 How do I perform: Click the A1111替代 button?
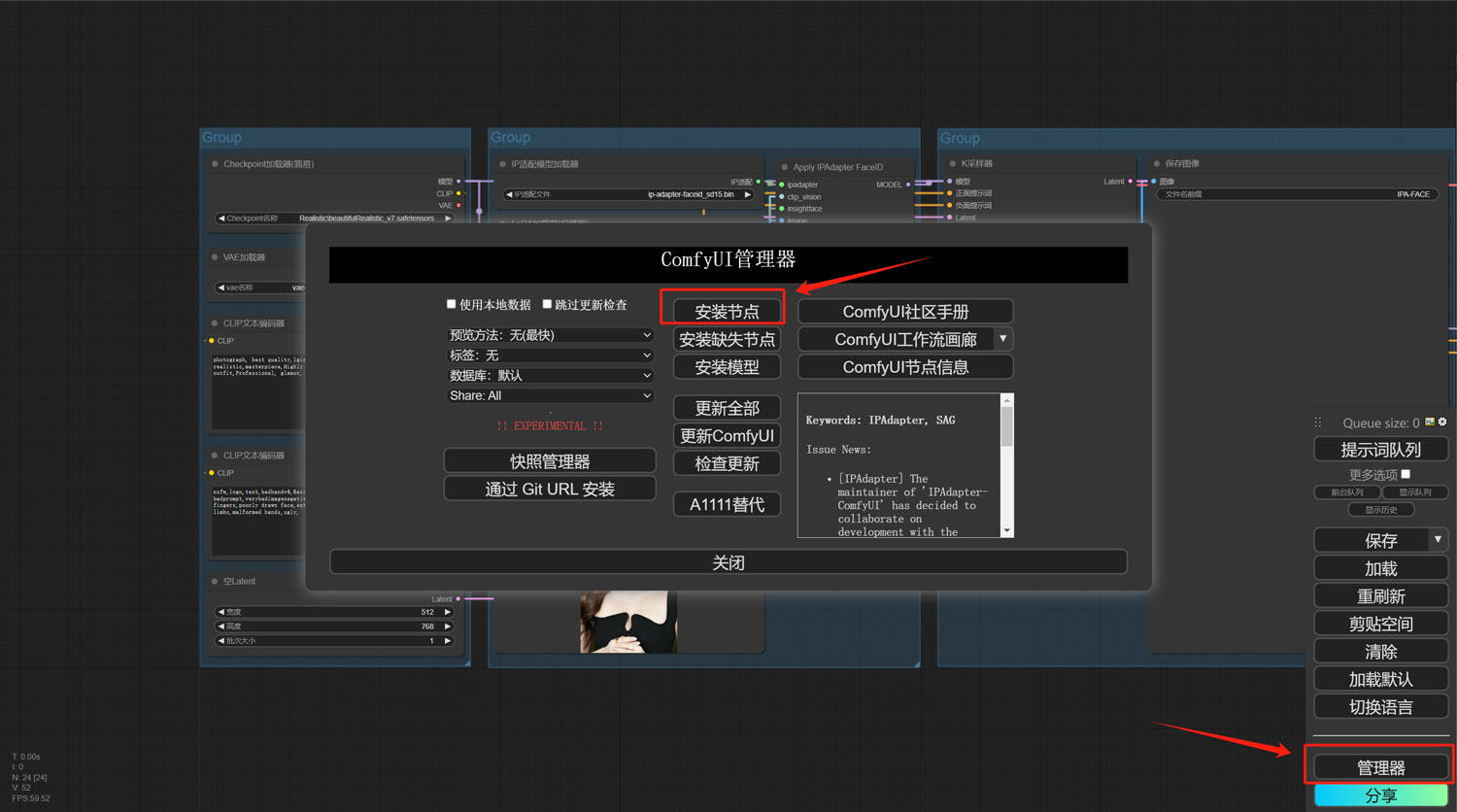727,504
